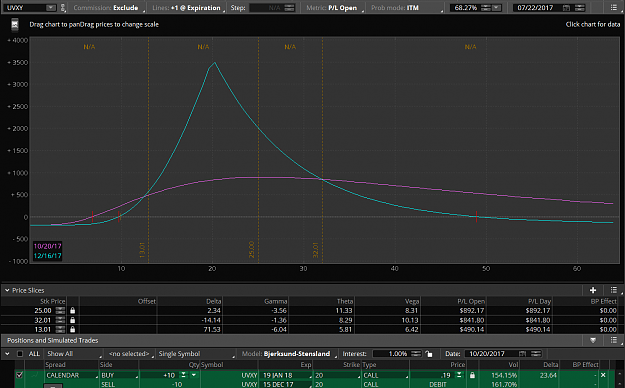
Task: Open the Metric P/L Open selector
Action: 334,8
